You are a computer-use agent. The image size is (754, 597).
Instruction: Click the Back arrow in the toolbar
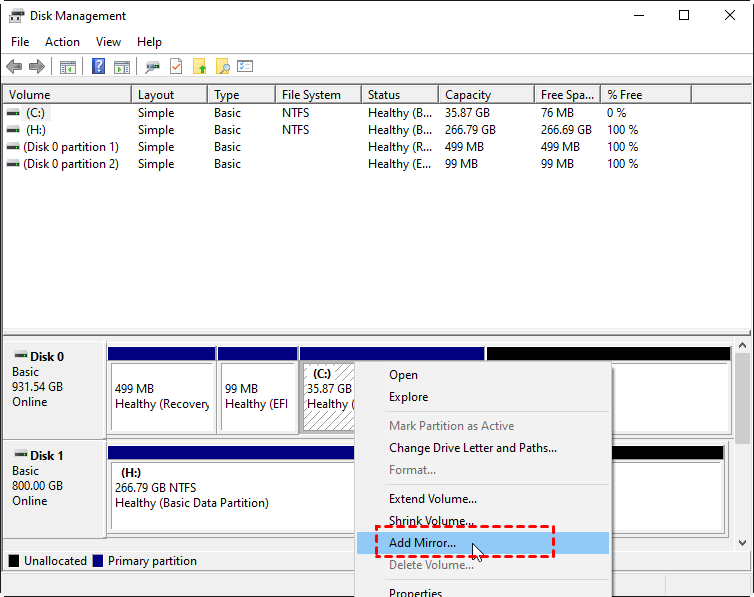pos(14,66)
